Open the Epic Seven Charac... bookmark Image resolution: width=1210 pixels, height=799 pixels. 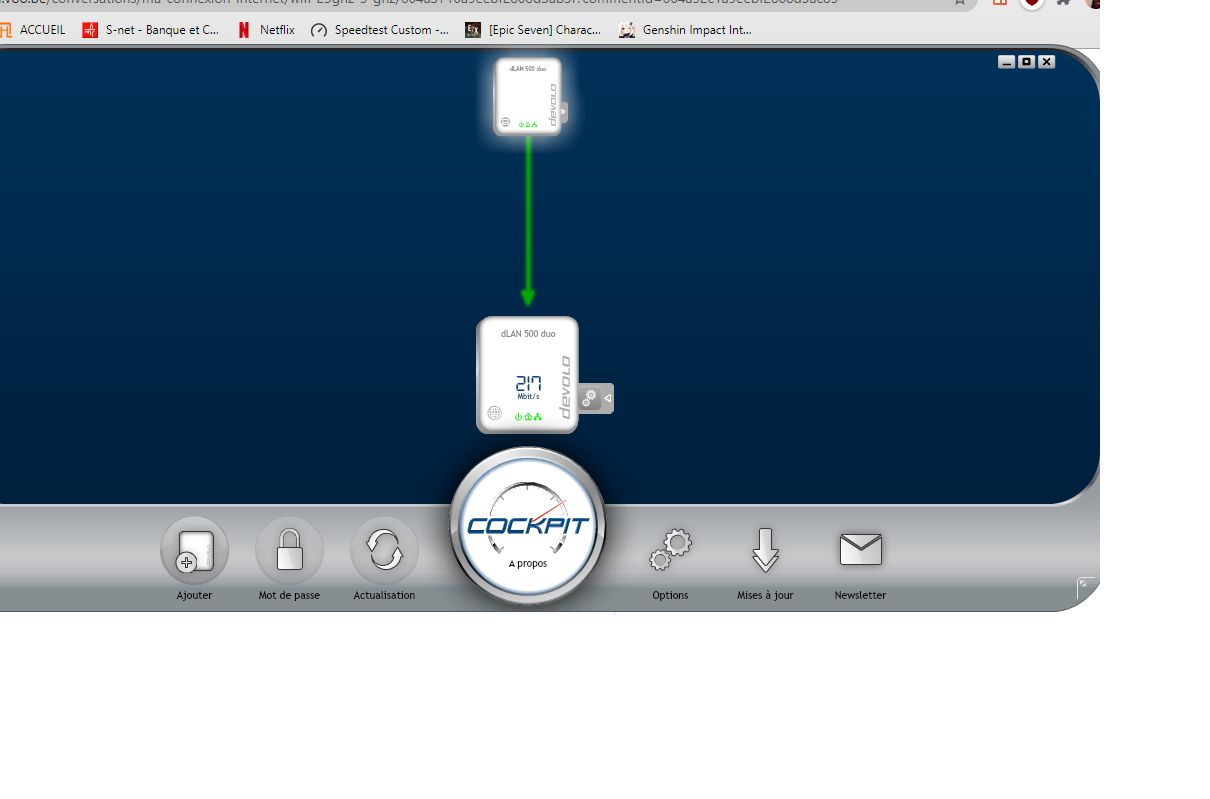coord(534,30)
